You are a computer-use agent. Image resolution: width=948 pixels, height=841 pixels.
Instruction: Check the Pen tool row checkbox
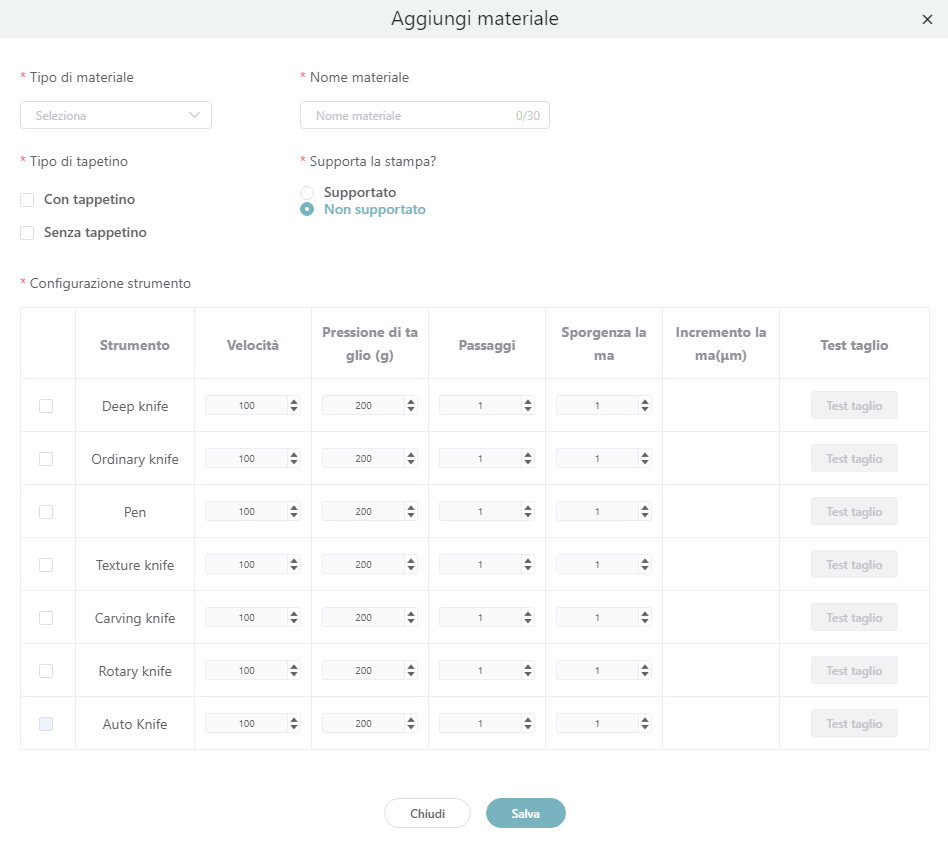46,512
